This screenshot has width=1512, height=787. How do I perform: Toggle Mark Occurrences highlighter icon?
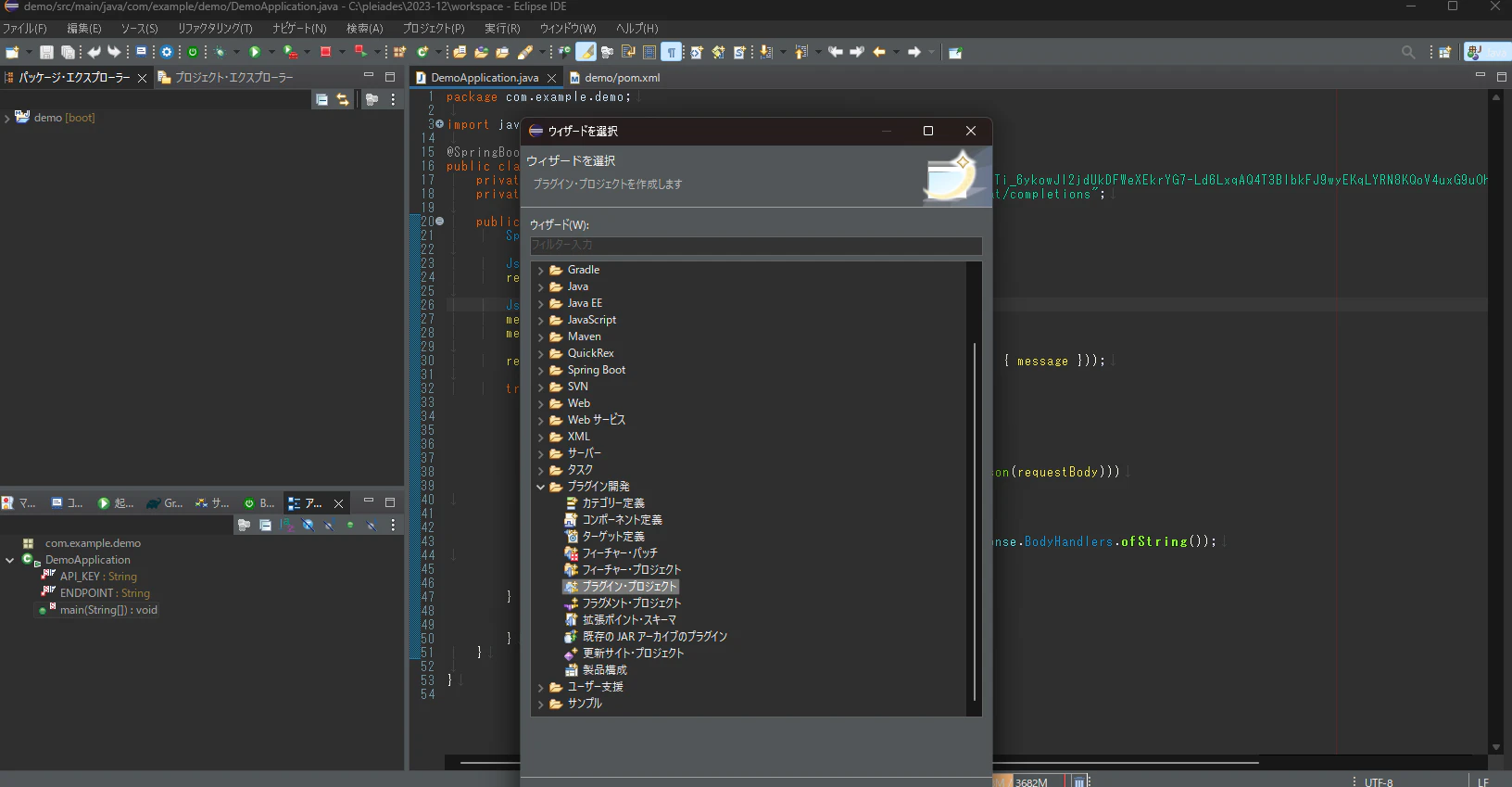tap(587, 52)
